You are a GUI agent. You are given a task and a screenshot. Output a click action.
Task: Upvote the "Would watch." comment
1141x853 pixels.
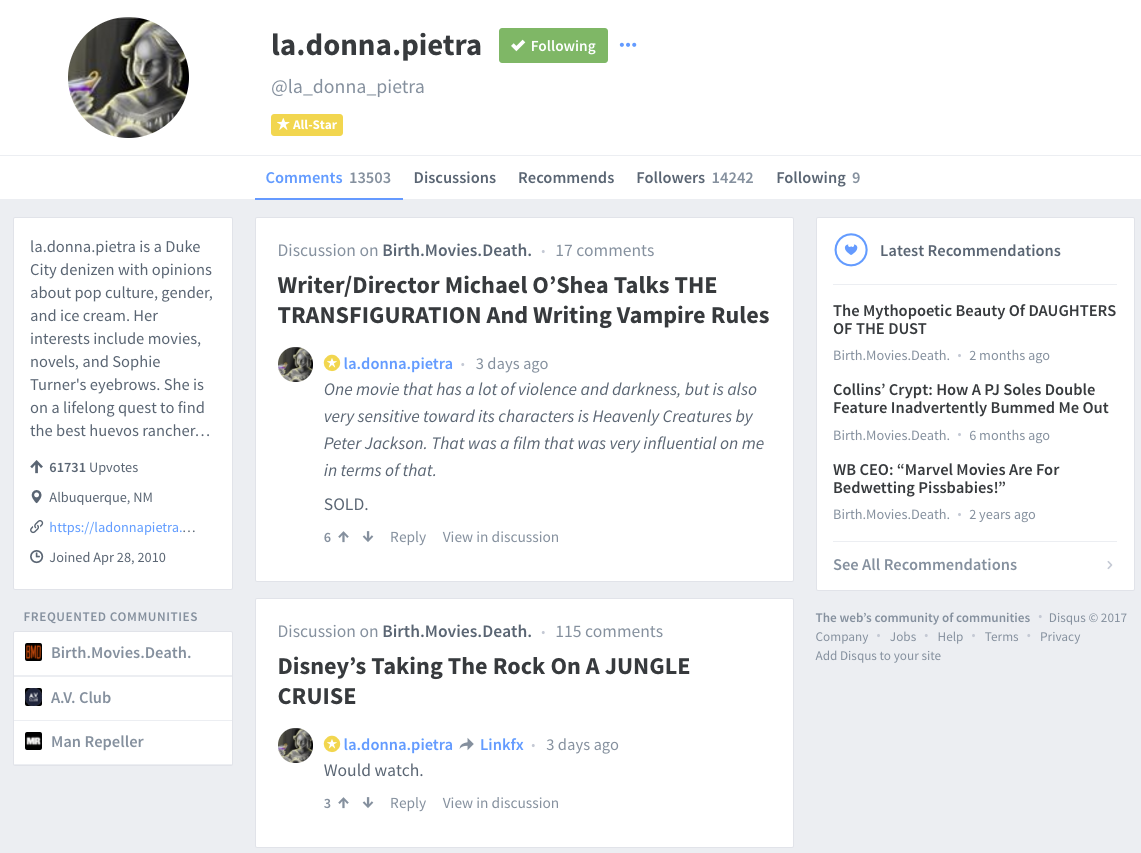343,803
